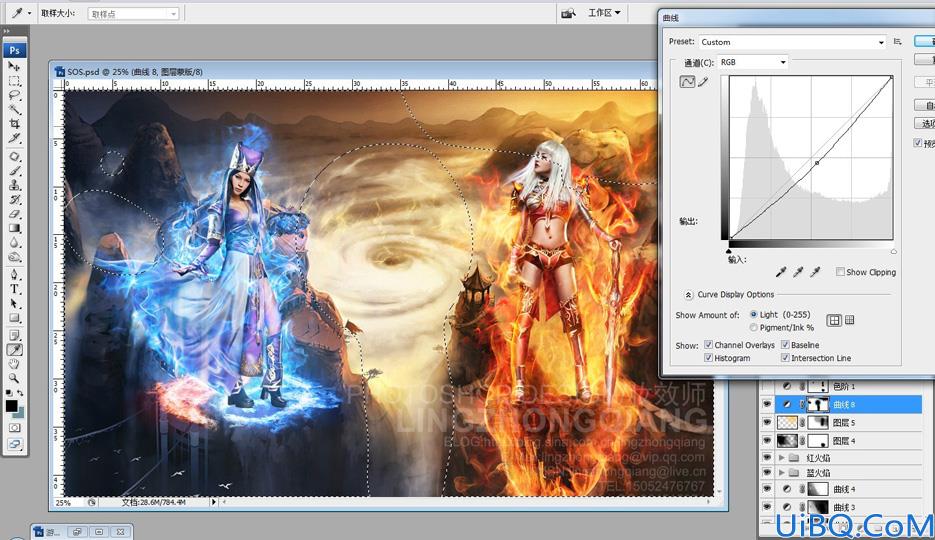The image size is (935, 540).
Task: Expand the 红火焰 layer group
Action: click(782, 458)
